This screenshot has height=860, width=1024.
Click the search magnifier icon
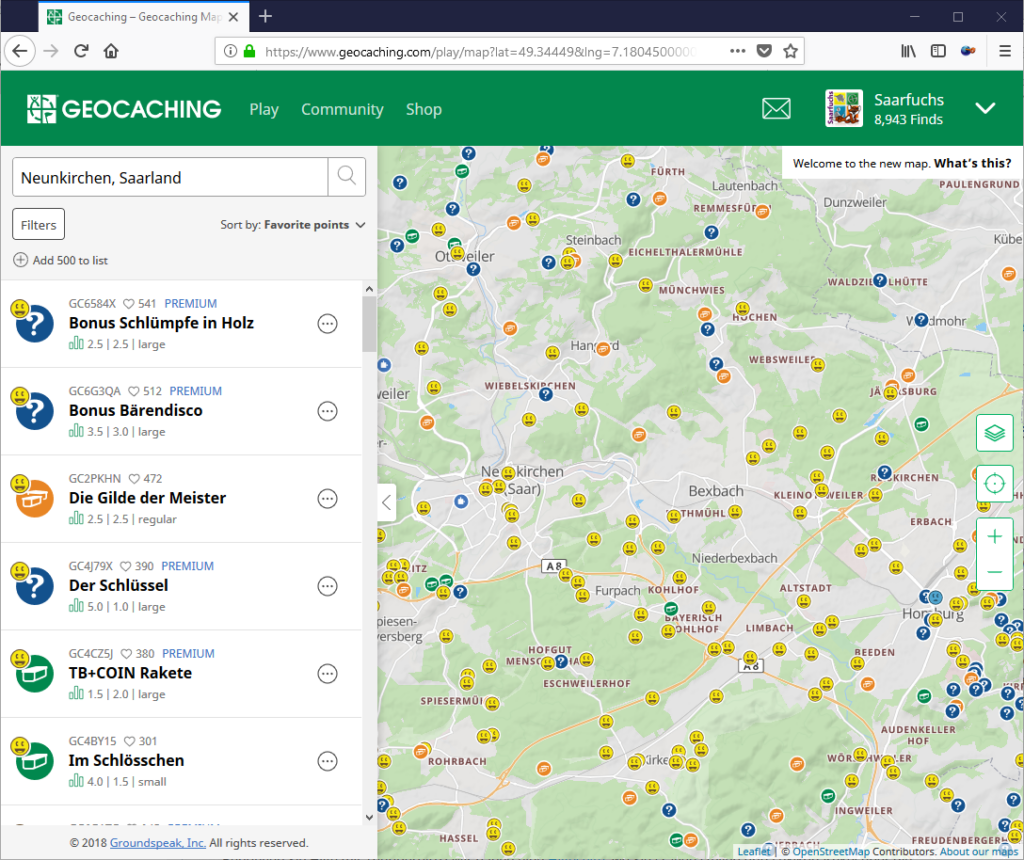coord(346,175)
